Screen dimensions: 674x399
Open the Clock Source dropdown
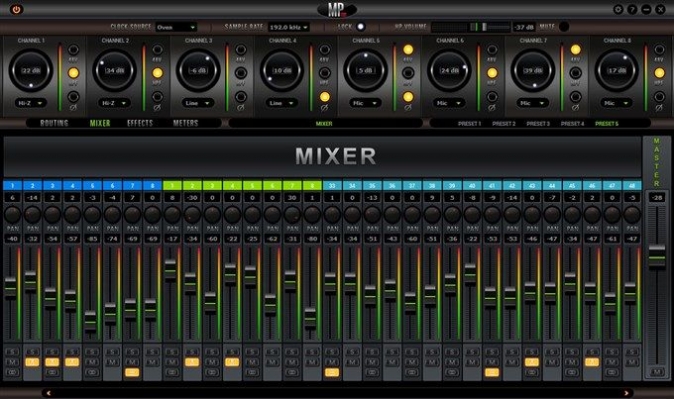pyautogui.click(x=176, y=27)
